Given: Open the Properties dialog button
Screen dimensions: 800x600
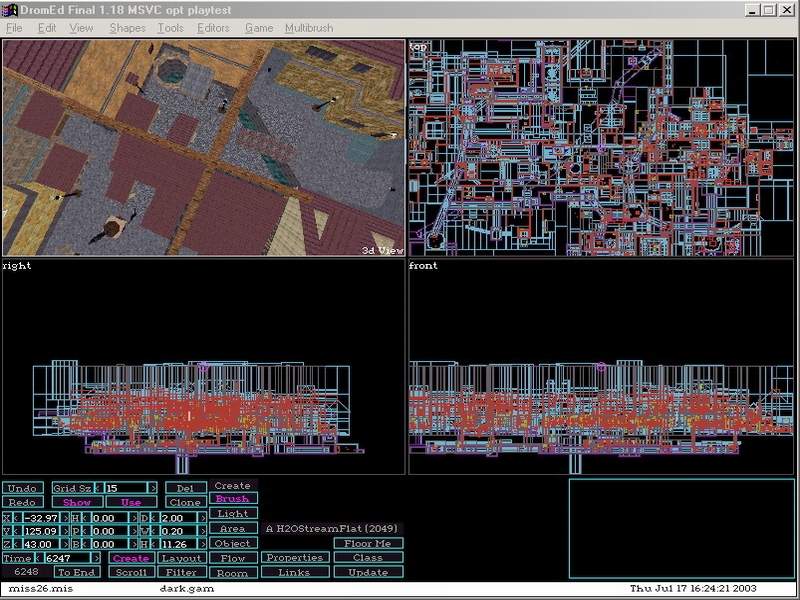Looking at the screenshot, I should pyautogui.click(x=295, y=558).
